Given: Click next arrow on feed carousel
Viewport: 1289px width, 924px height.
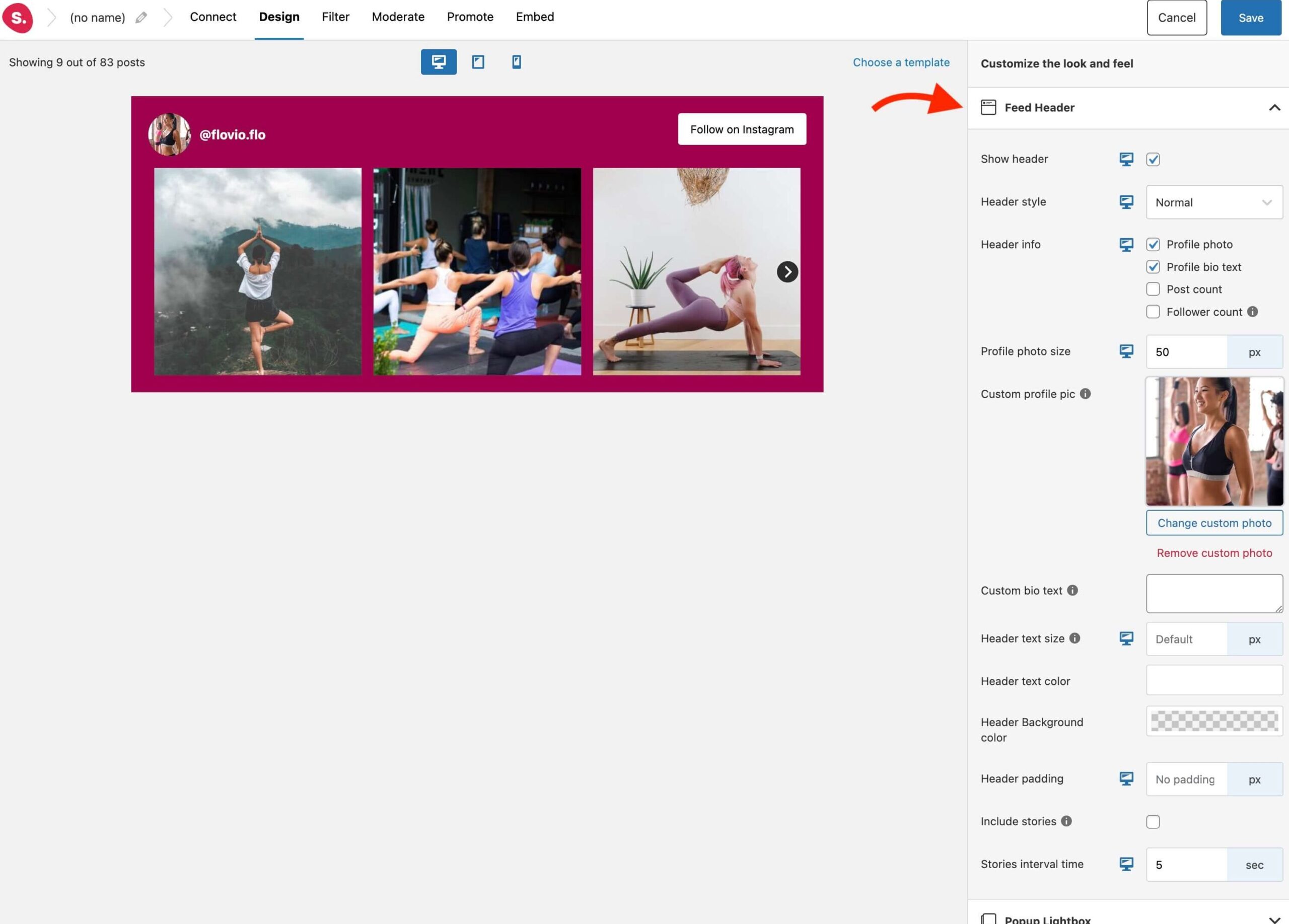Looking at the screenshot, I should coord(787,271).
